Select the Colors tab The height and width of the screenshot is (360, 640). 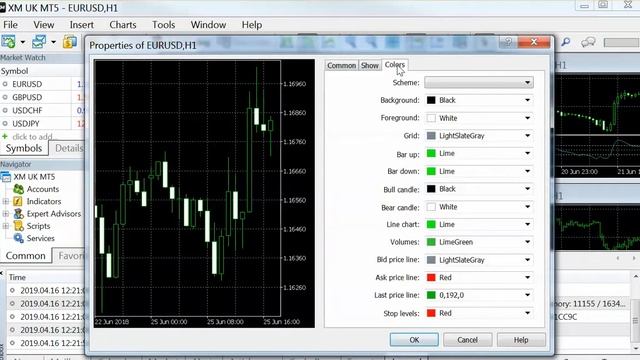(395, 65)
